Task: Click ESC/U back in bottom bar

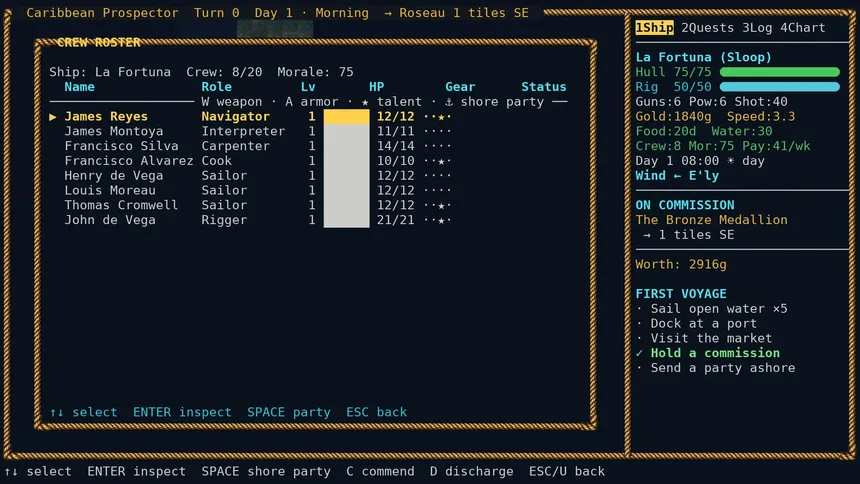Action: click(567, 471)
